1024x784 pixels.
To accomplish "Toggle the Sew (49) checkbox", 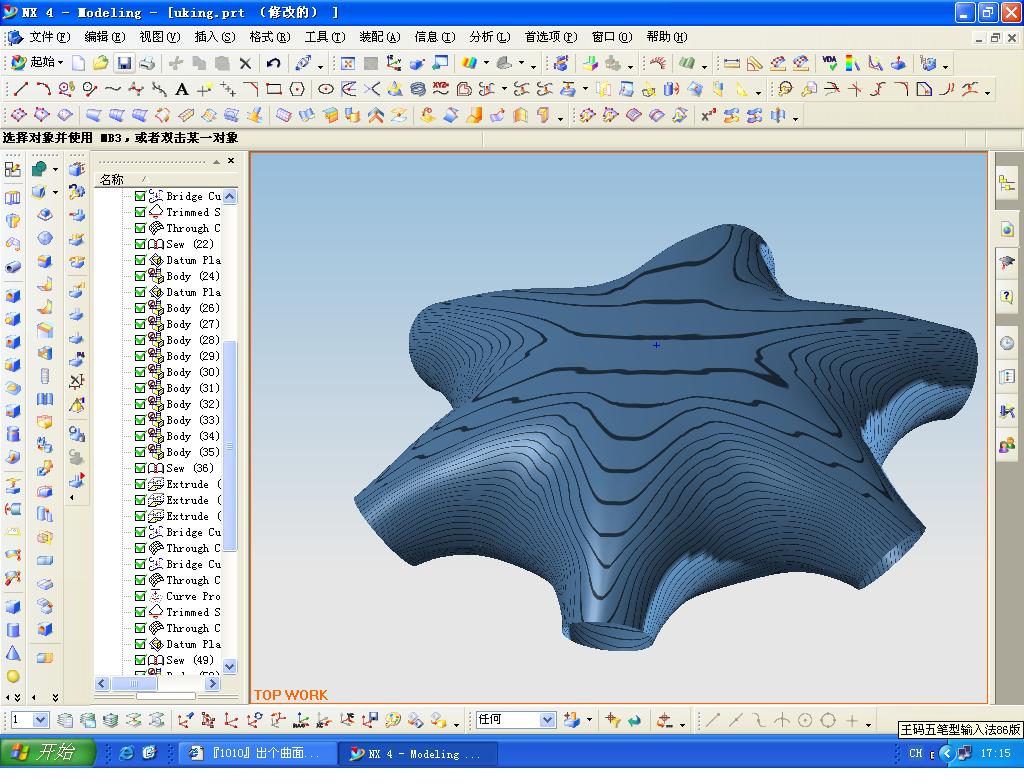I will point(140,661).
